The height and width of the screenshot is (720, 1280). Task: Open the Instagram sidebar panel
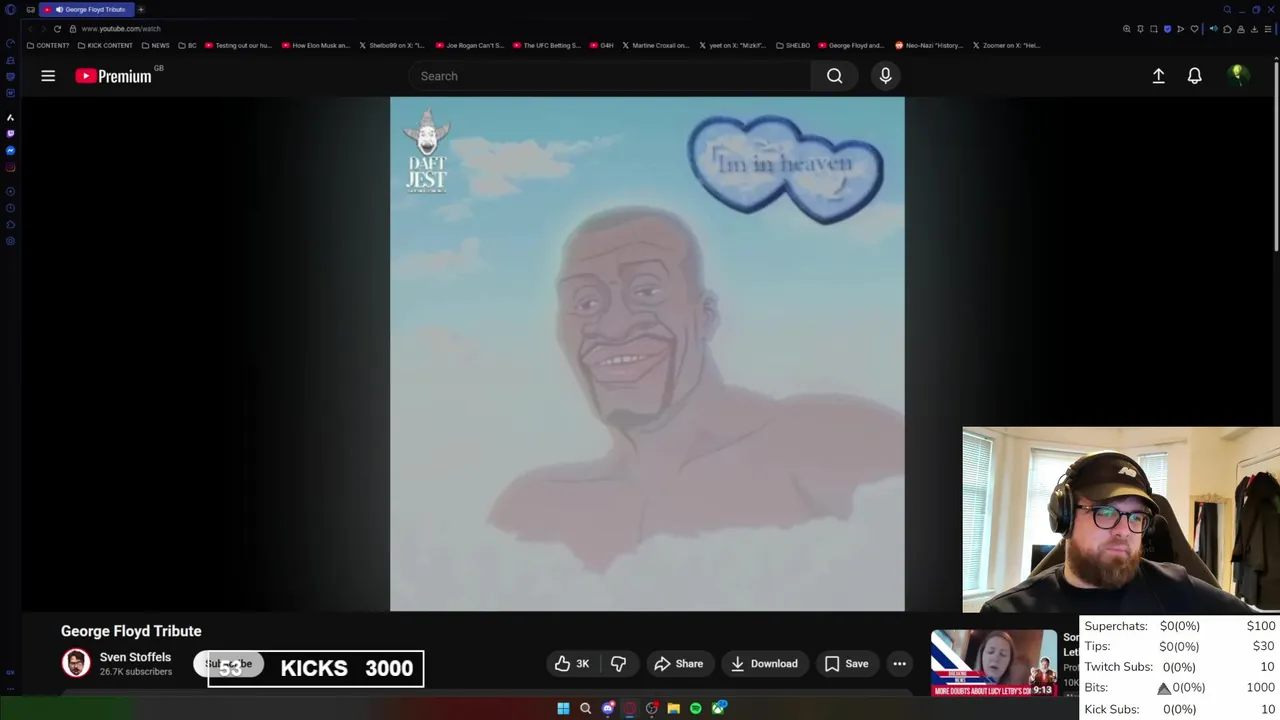10,167
